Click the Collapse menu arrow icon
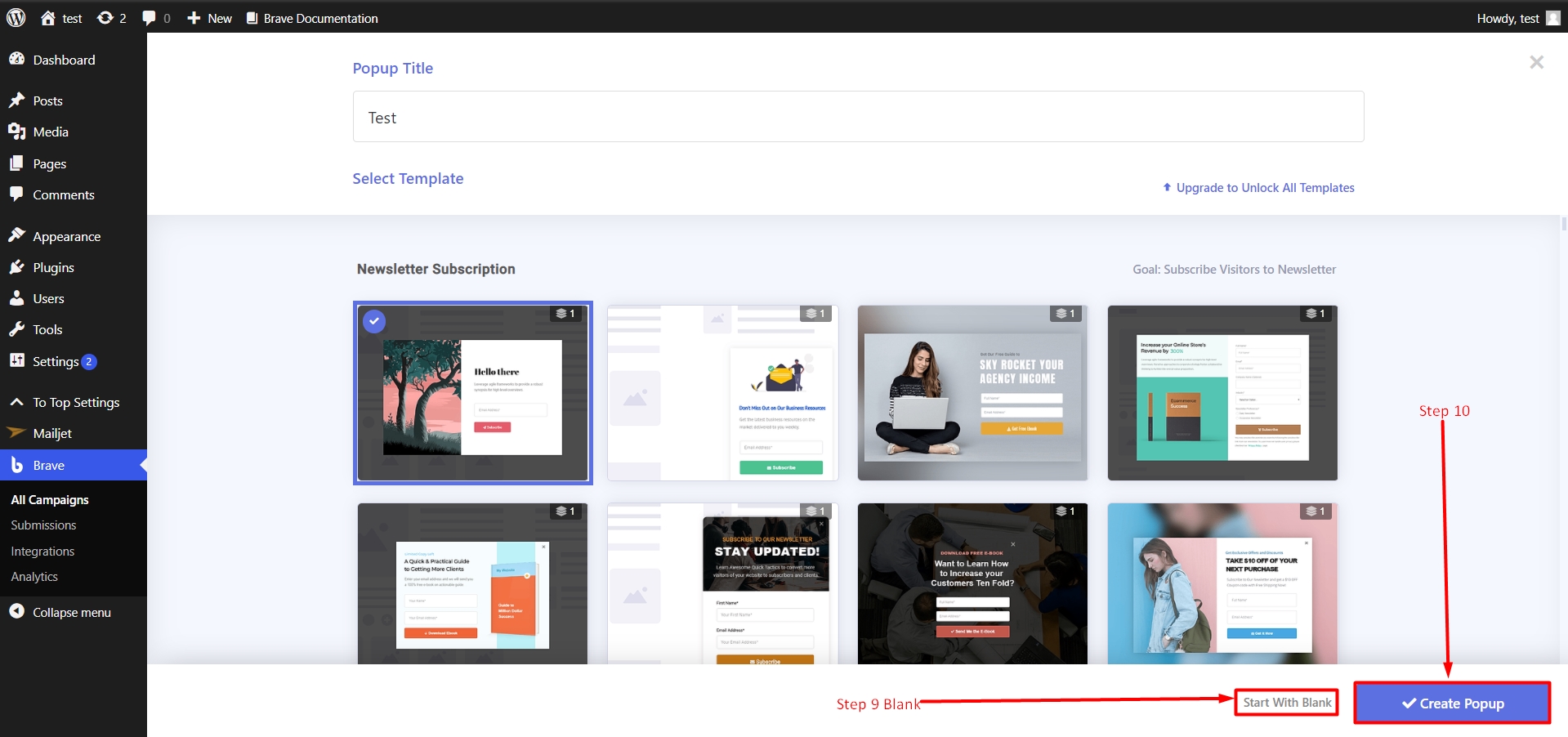 click(x=16, y=611)
